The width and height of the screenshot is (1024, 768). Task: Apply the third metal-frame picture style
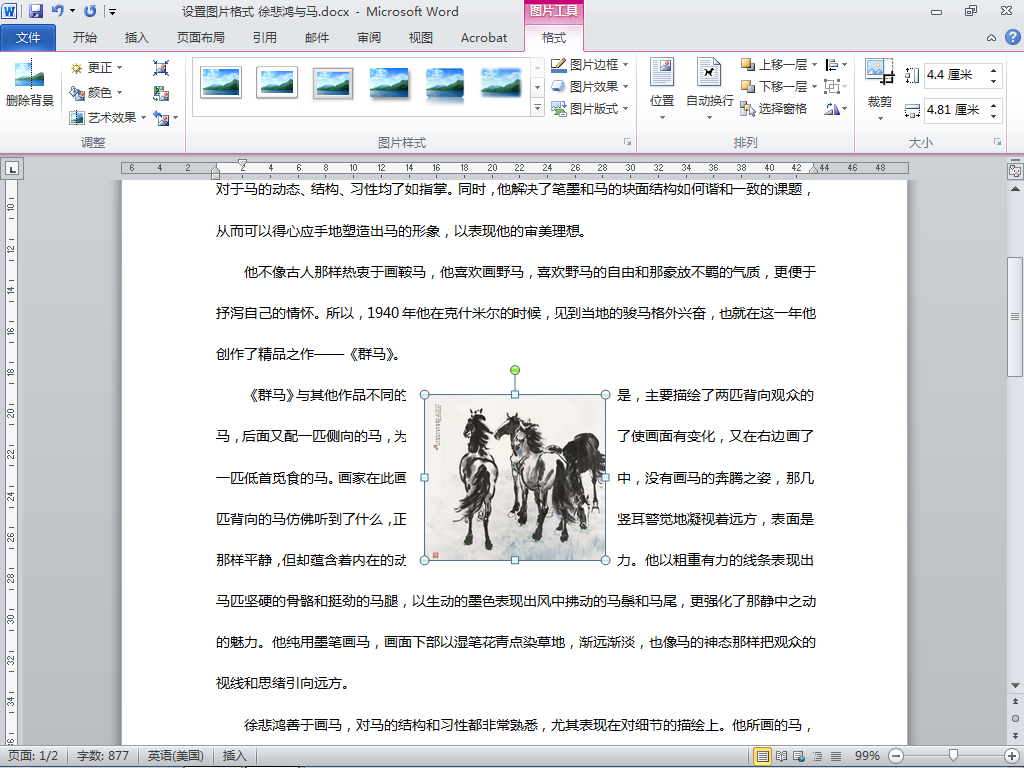tap(333, 83)
